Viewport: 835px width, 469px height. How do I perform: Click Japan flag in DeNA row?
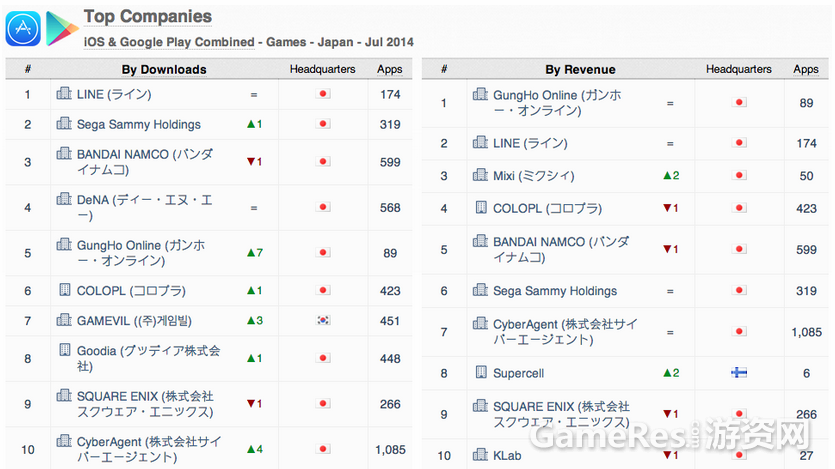(323, 207)
